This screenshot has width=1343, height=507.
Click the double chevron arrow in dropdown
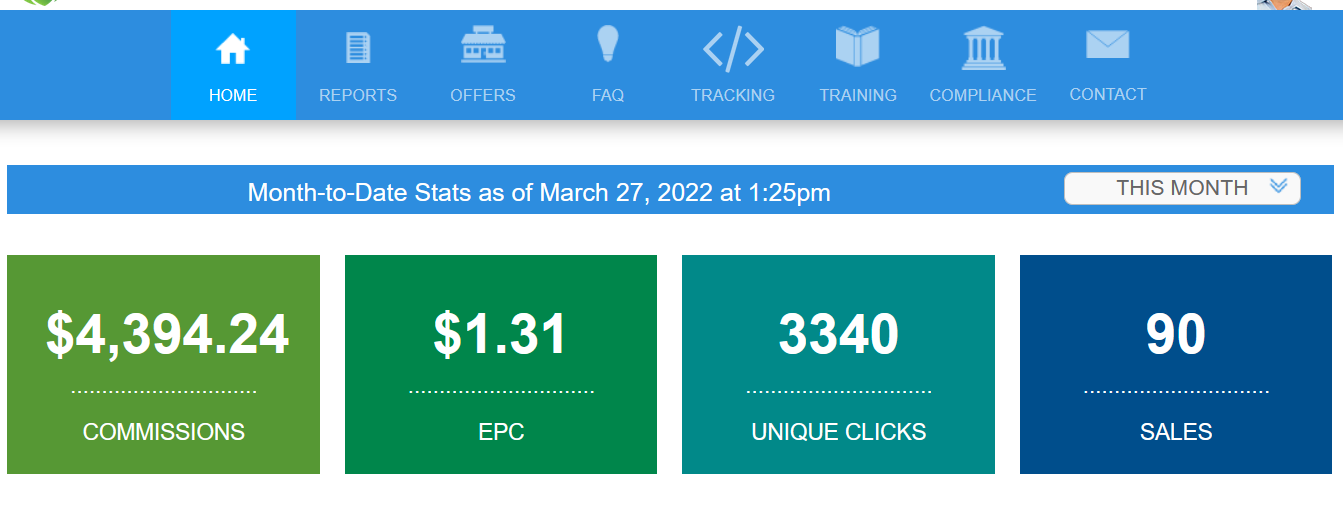1278,186
